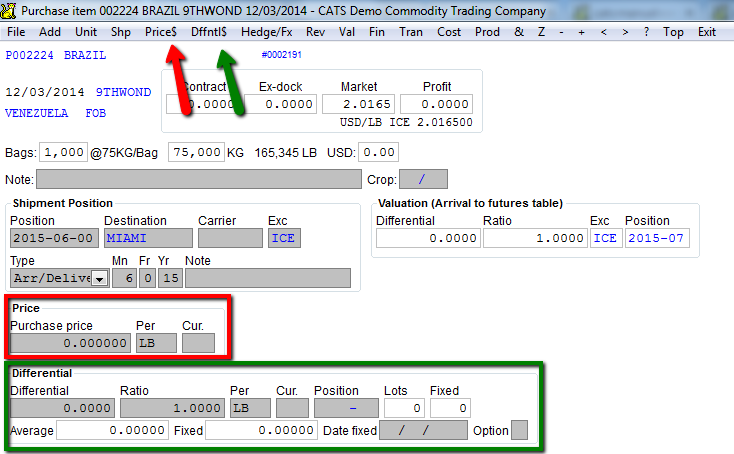Click the Valuation Position 2015-07 field

click(x=657, y=238)
